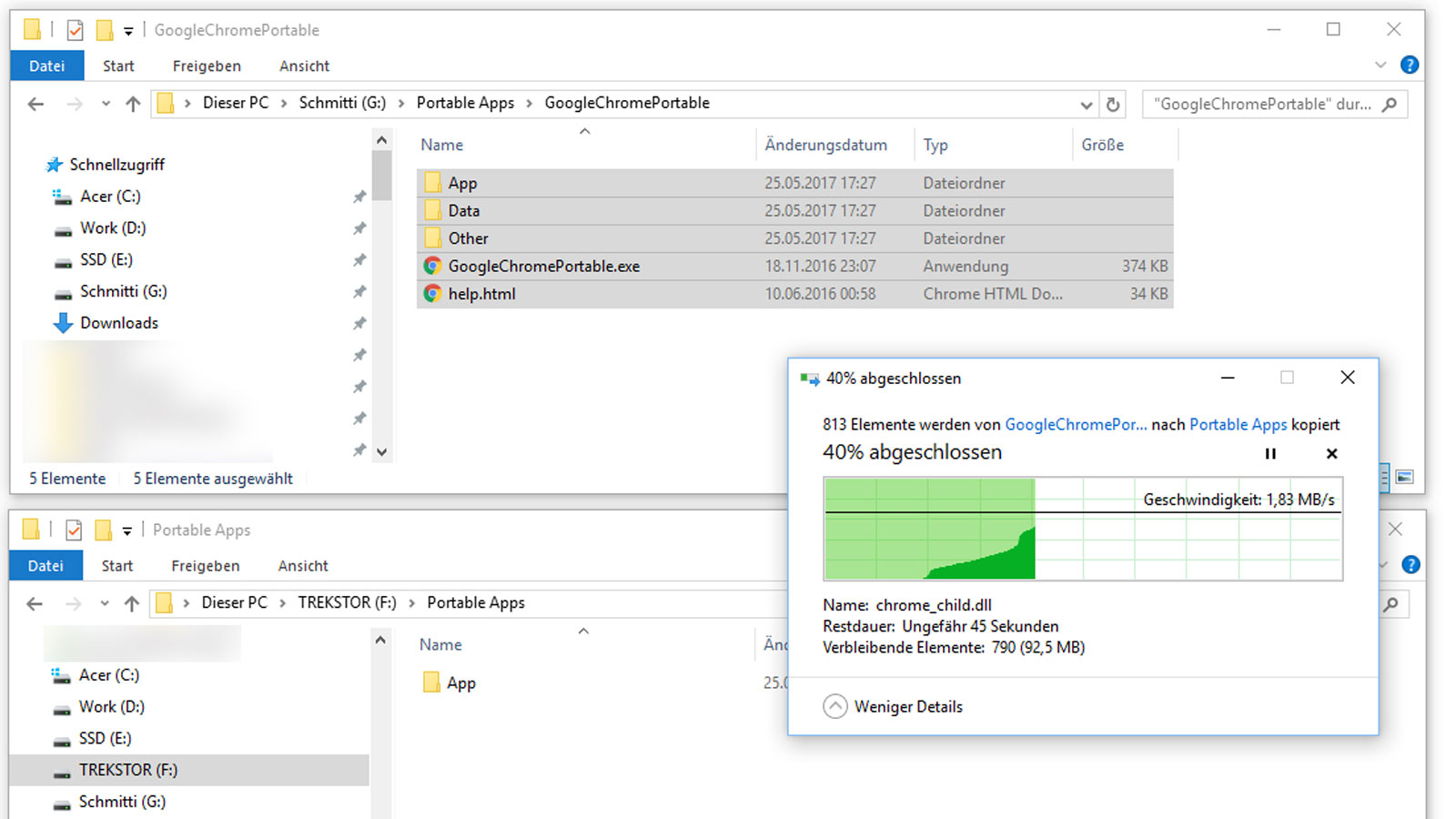Collapse the ribbon using the chevron
Image resolution: width=1456 pixels, height=819 pixels.
click(1381, 65)
